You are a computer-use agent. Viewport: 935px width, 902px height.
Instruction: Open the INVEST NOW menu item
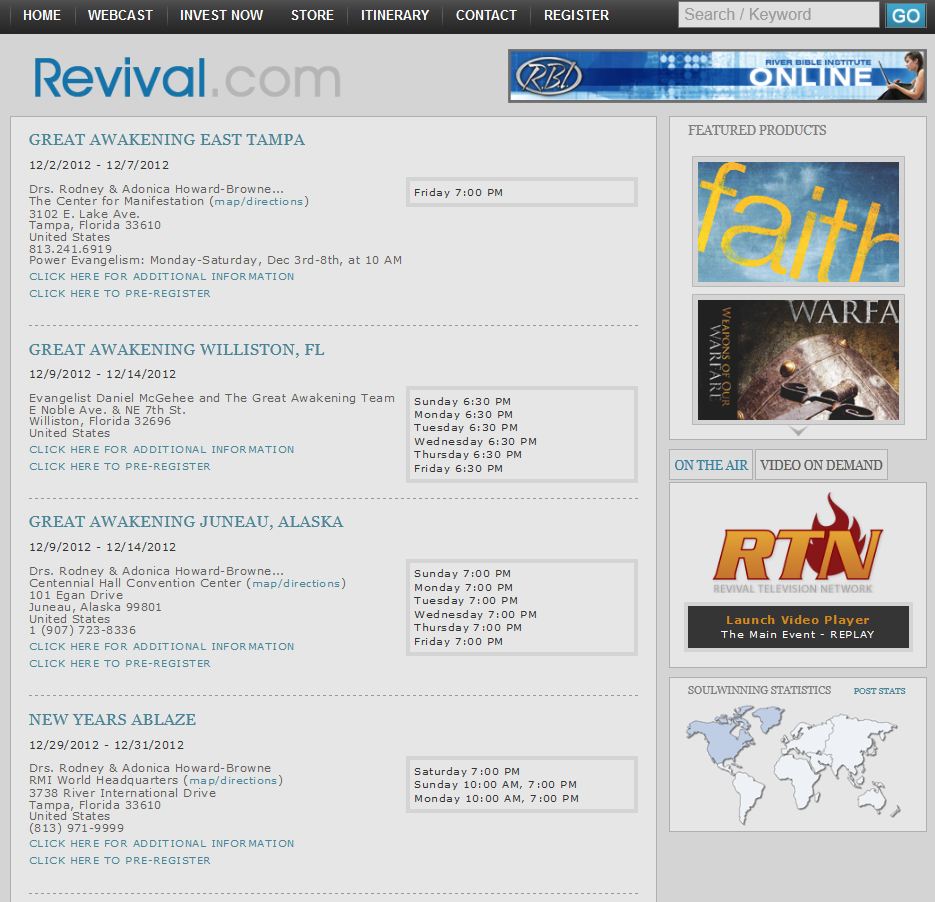(x=221, y=15)
